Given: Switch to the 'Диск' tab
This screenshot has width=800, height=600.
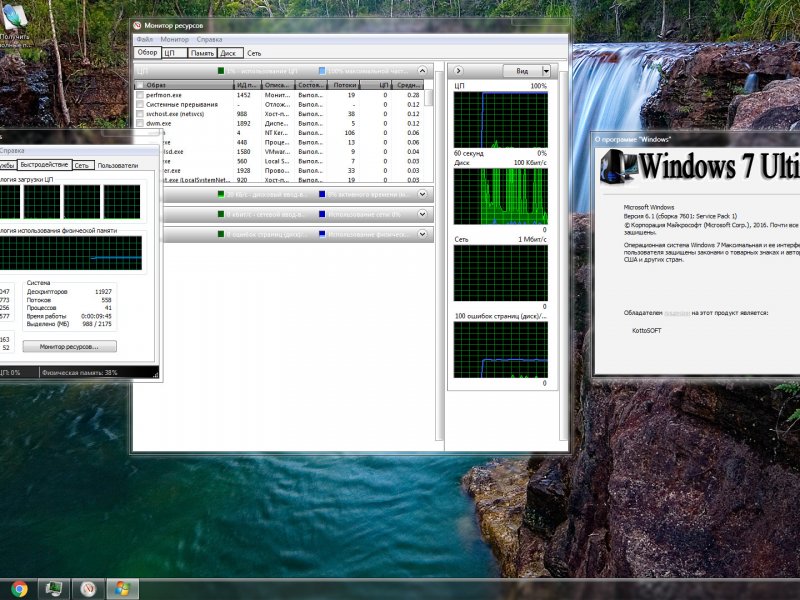Looking at the screenshot, I should 228,53.
